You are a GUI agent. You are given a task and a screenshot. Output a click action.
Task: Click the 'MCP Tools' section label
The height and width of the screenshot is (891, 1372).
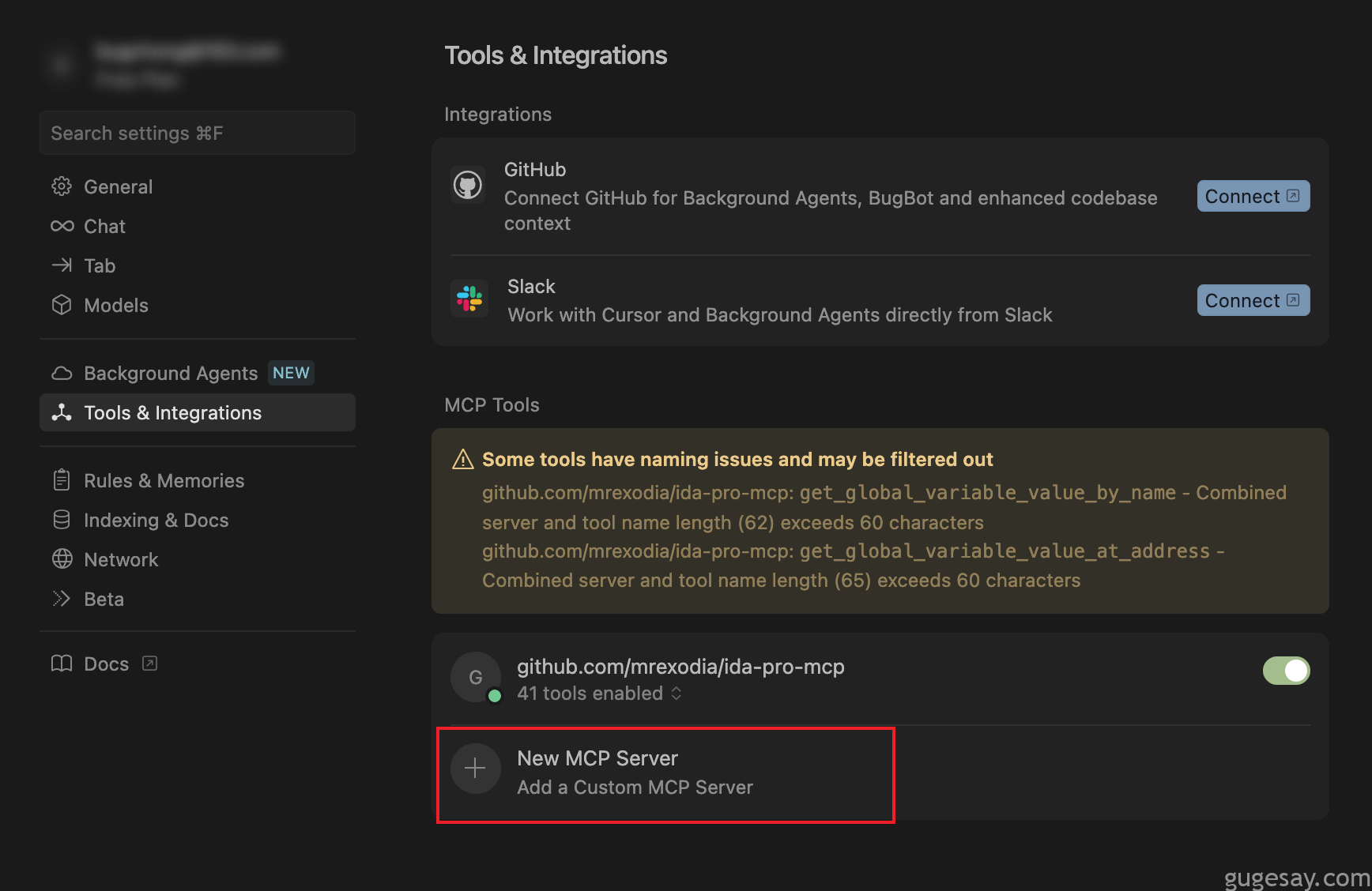click(492, 405)
